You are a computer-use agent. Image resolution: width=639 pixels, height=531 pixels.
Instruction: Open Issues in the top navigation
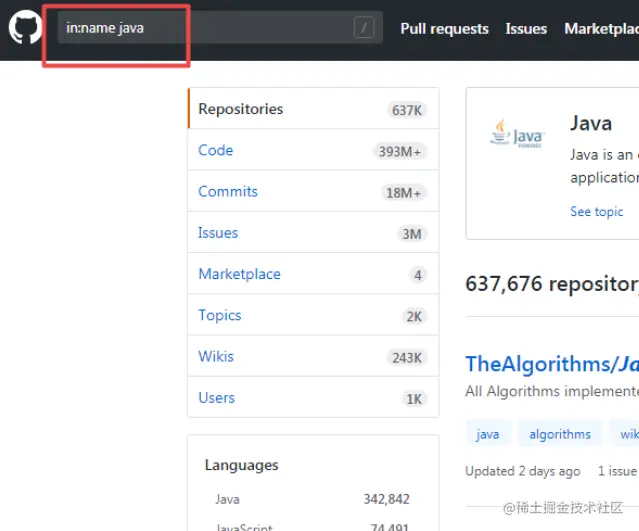(526, 29)
